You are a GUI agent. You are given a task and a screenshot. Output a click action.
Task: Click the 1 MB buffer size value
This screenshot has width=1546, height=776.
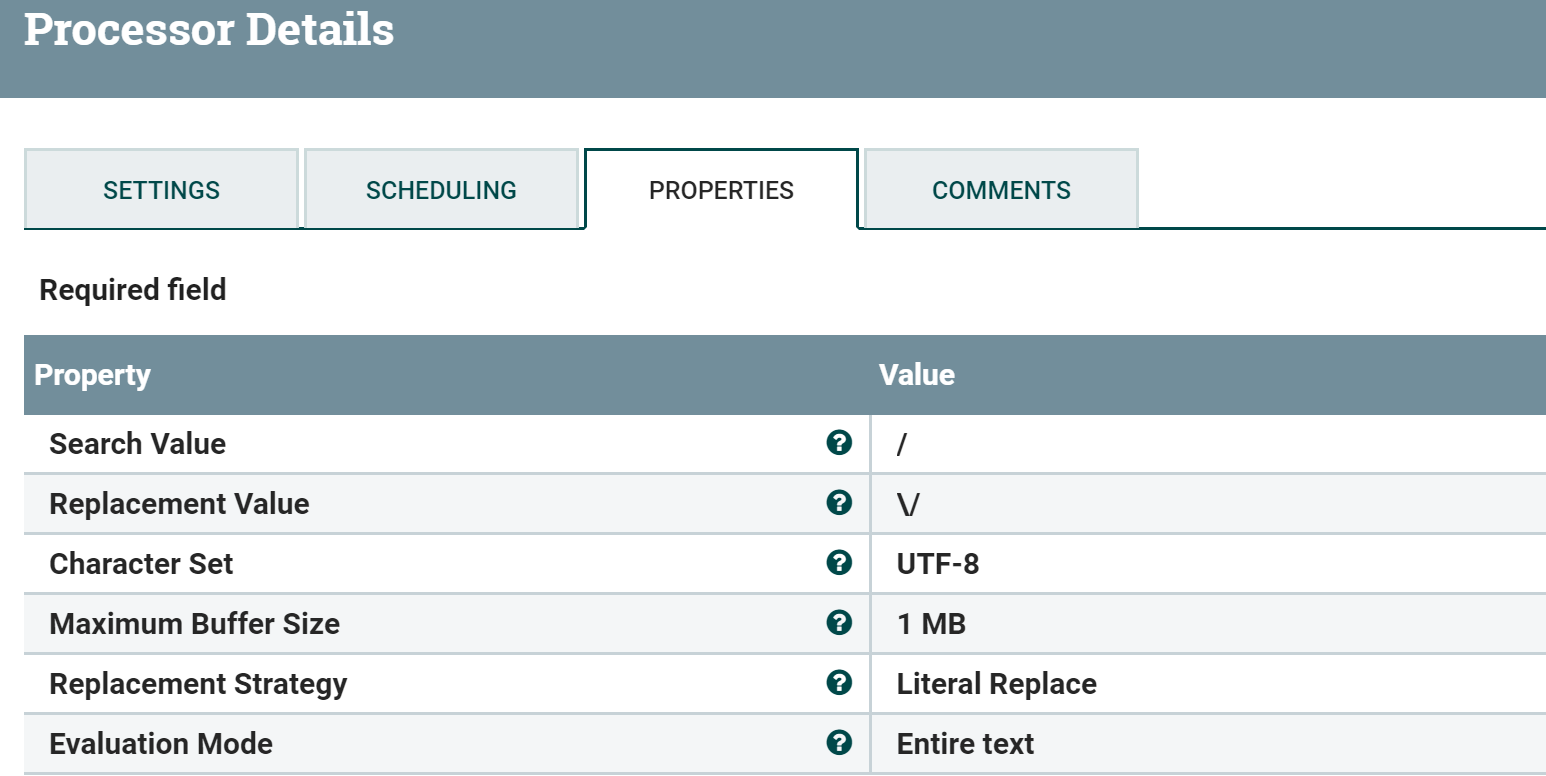tap(931, 624)
